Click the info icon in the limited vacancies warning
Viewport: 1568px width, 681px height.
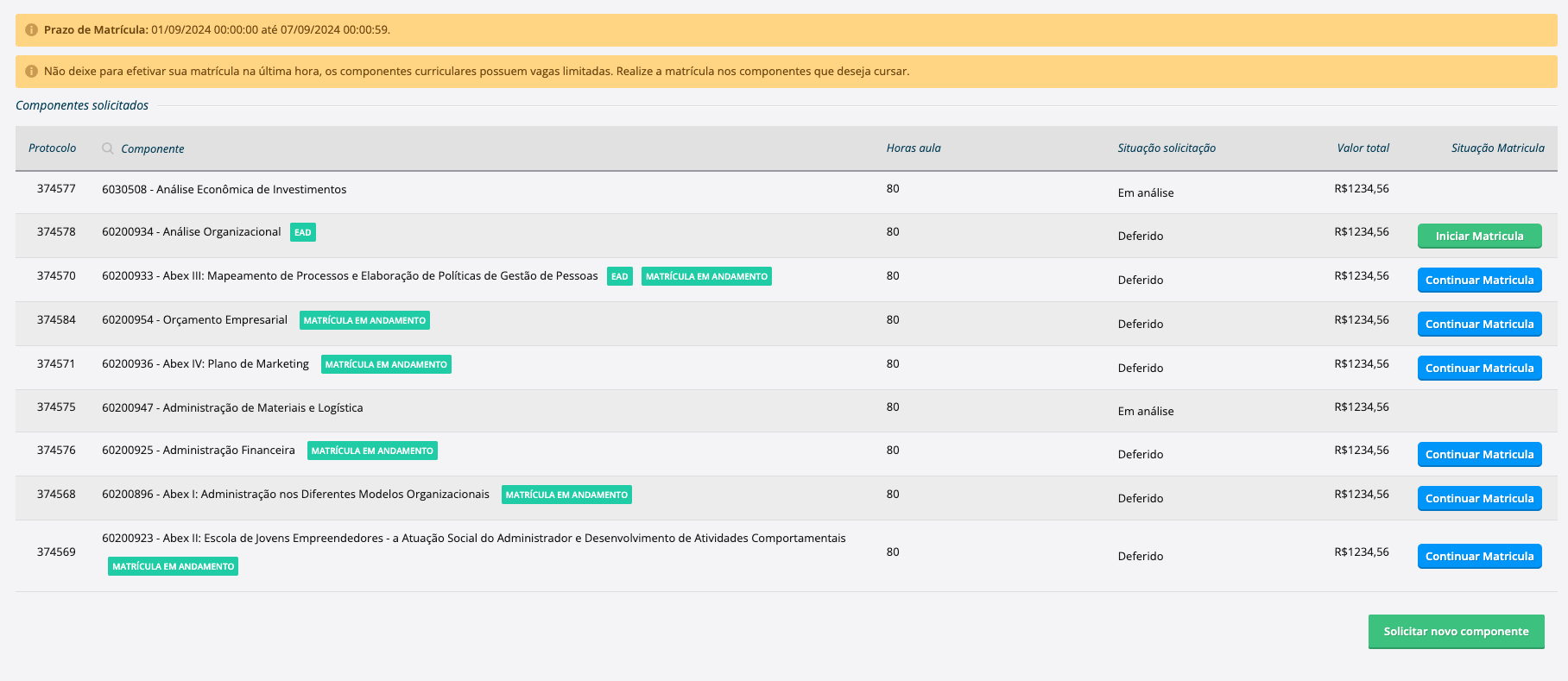tap(31, 72)
